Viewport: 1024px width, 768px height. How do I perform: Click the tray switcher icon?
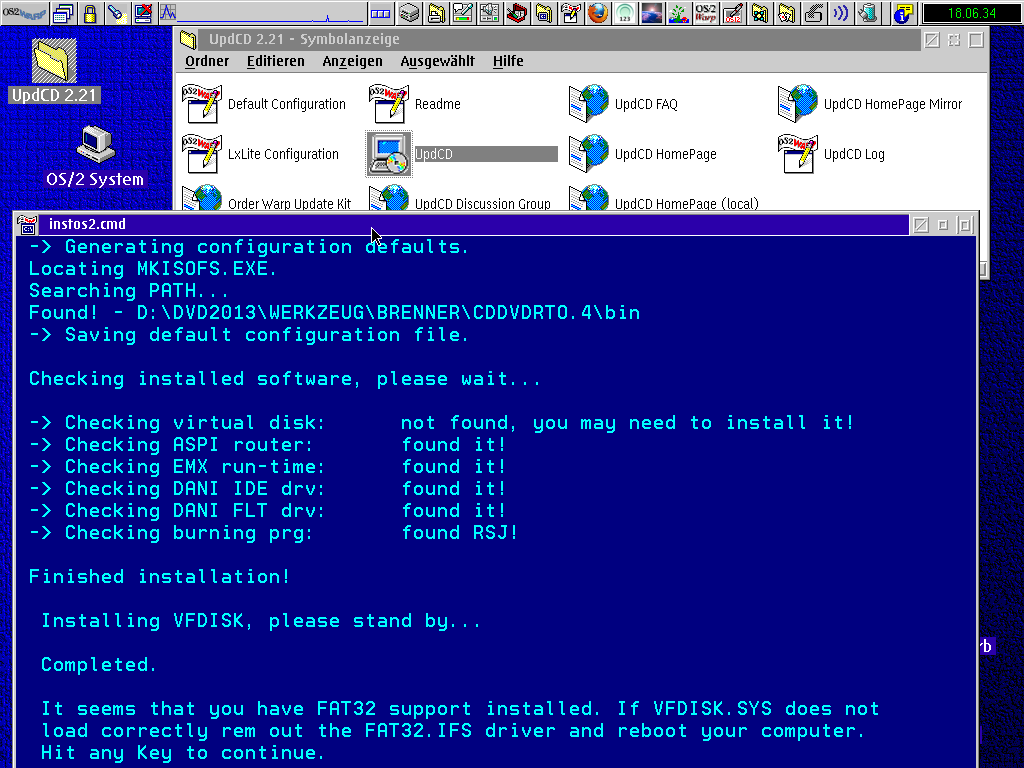(x=380, y=12)
